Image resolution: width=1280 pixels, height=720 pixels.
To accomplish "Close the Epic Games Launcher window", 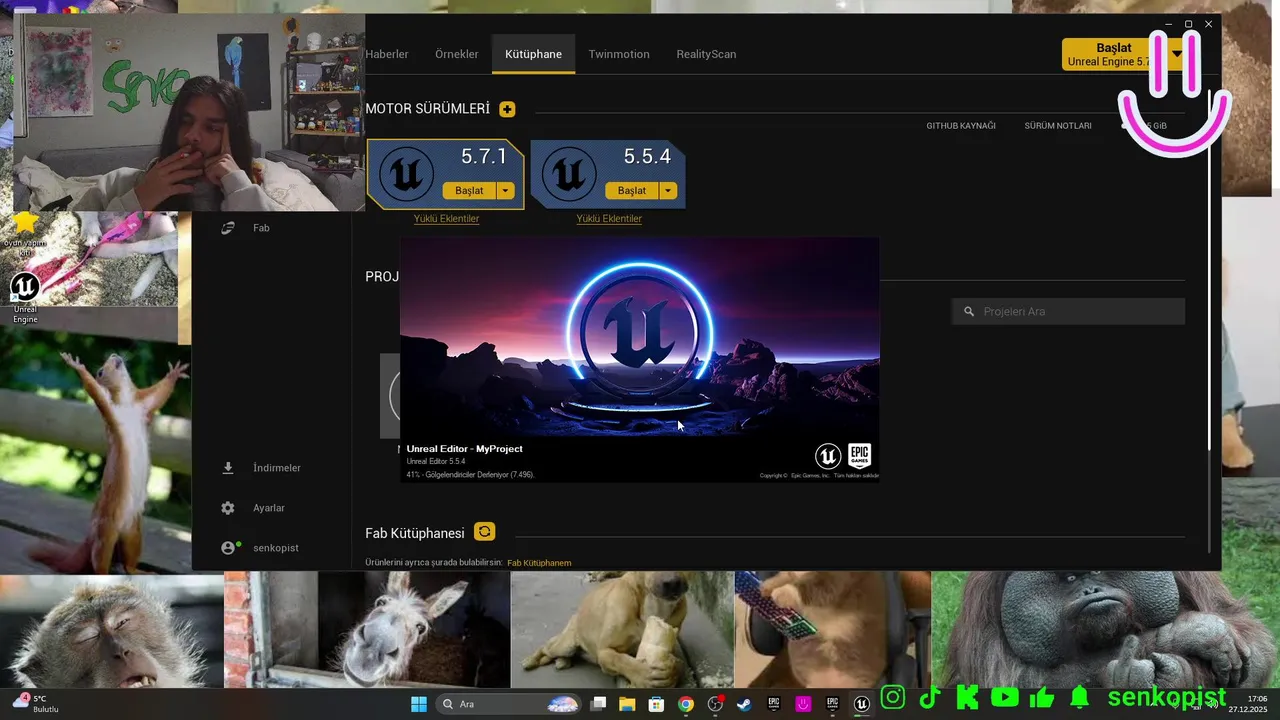I will click(1208, 24).
